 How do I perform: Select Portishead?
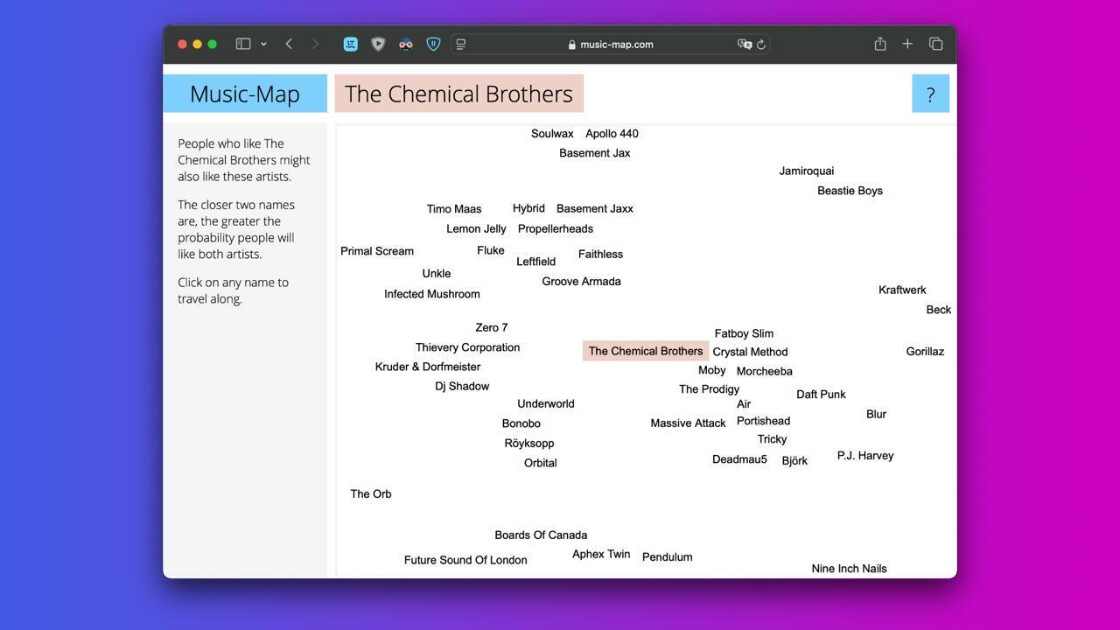[764, 421]
